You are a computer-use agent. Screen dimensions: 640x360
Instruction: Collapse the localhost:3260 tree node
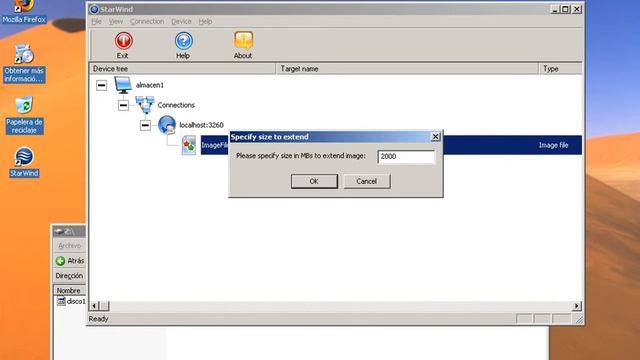pos(145,125)
